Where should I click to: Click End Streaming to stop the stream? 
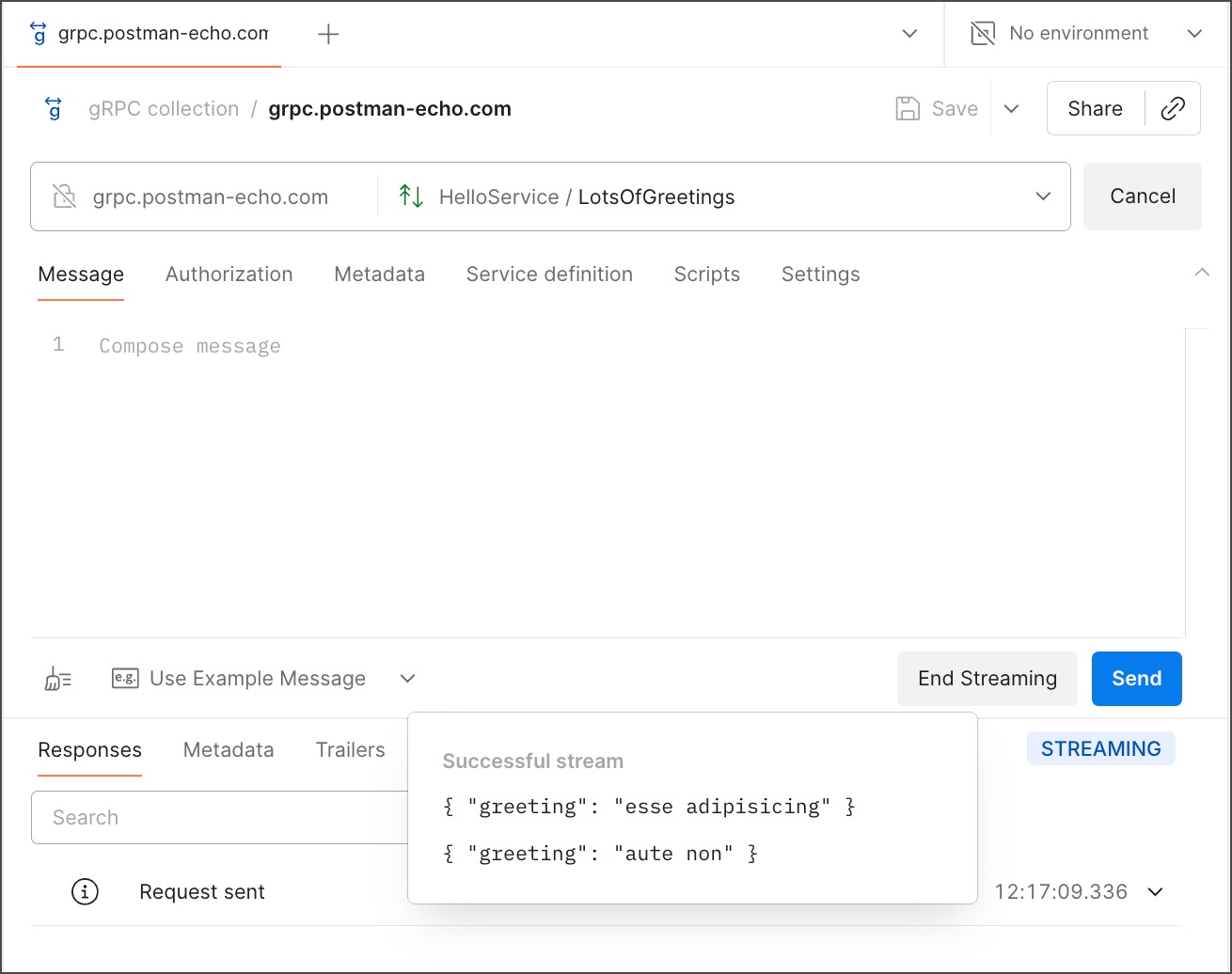coord(987,678)
